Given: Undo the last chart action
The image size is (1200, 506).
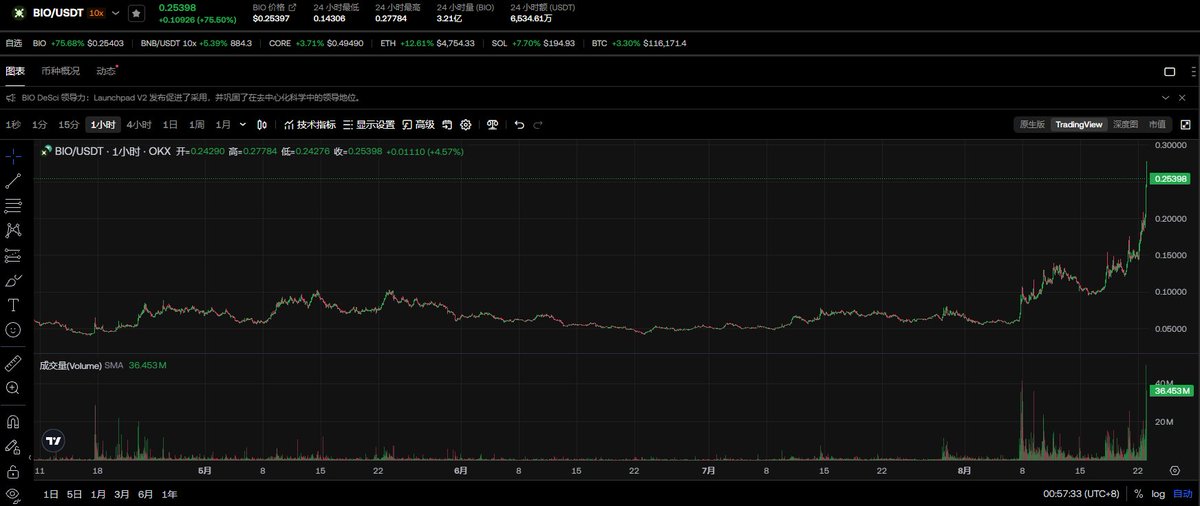Looking at the screenshot, I should [x=519, y=125].
